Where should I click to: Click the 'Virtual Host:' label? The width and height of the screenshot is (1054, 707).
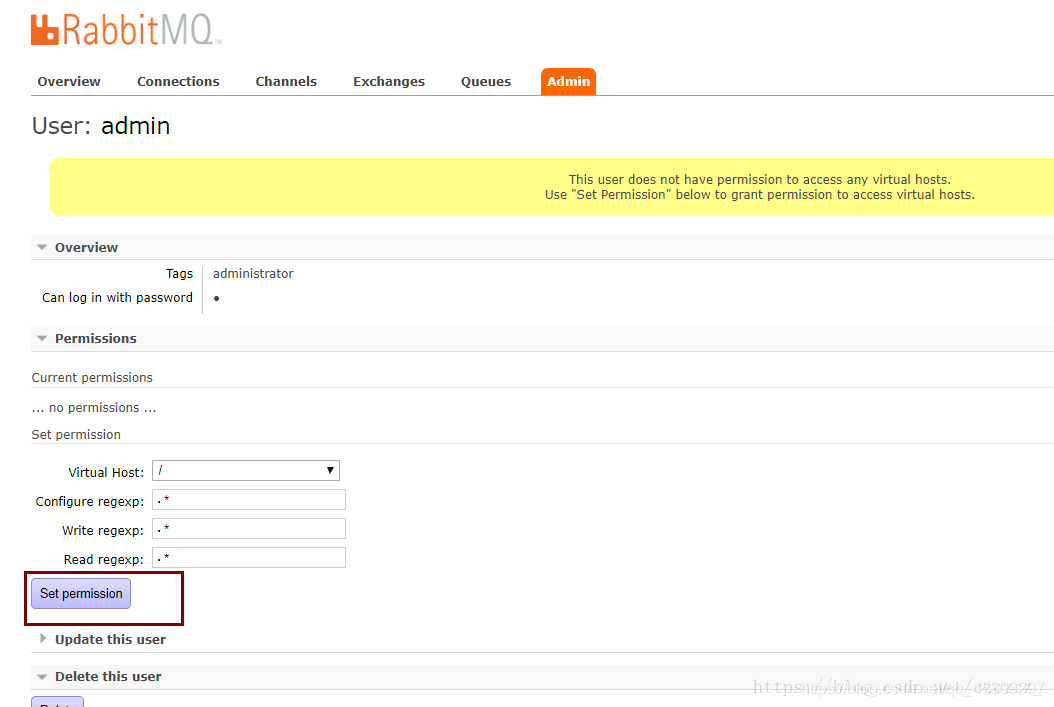106,472
